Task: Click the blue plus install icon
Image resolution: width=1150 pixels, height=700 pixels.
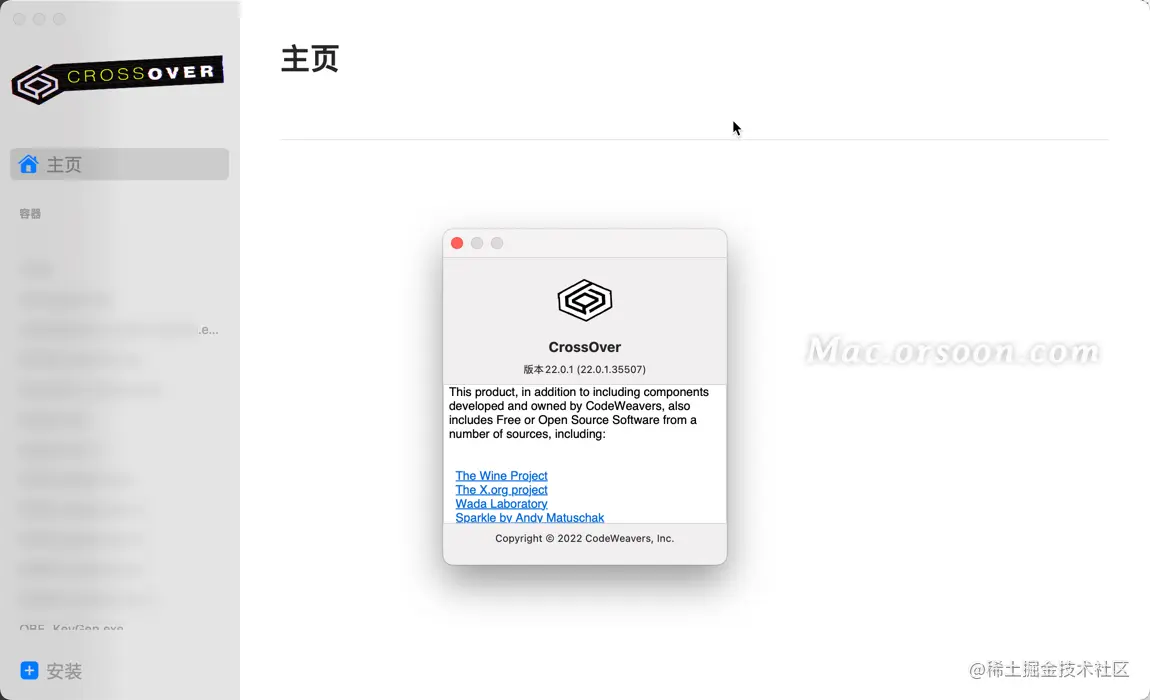Action: [x=29, y=671]
